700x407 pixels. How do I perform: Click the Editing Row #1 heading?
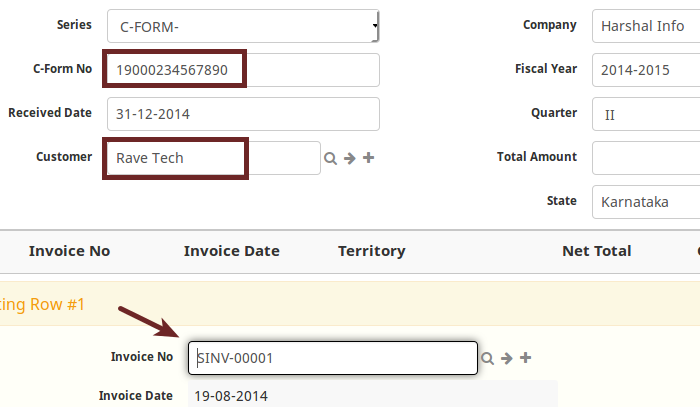point(42,304)
